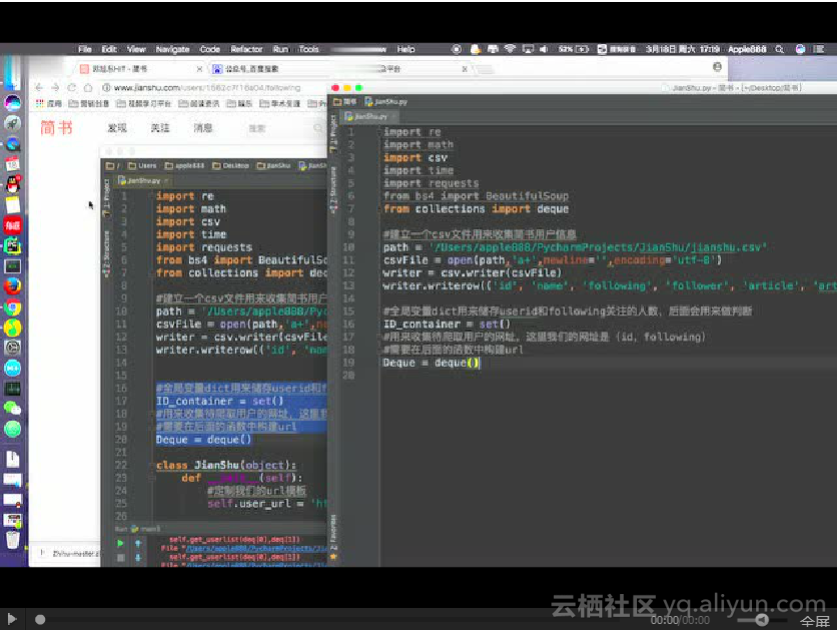Open the Refactor menu
The image size is (838, 630).
tap(246, 49)
